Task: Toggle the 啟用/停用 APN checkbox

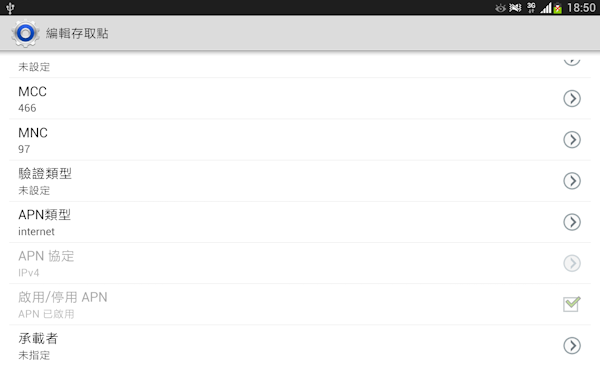Action: pyautogui.click(x=572, y=304)
